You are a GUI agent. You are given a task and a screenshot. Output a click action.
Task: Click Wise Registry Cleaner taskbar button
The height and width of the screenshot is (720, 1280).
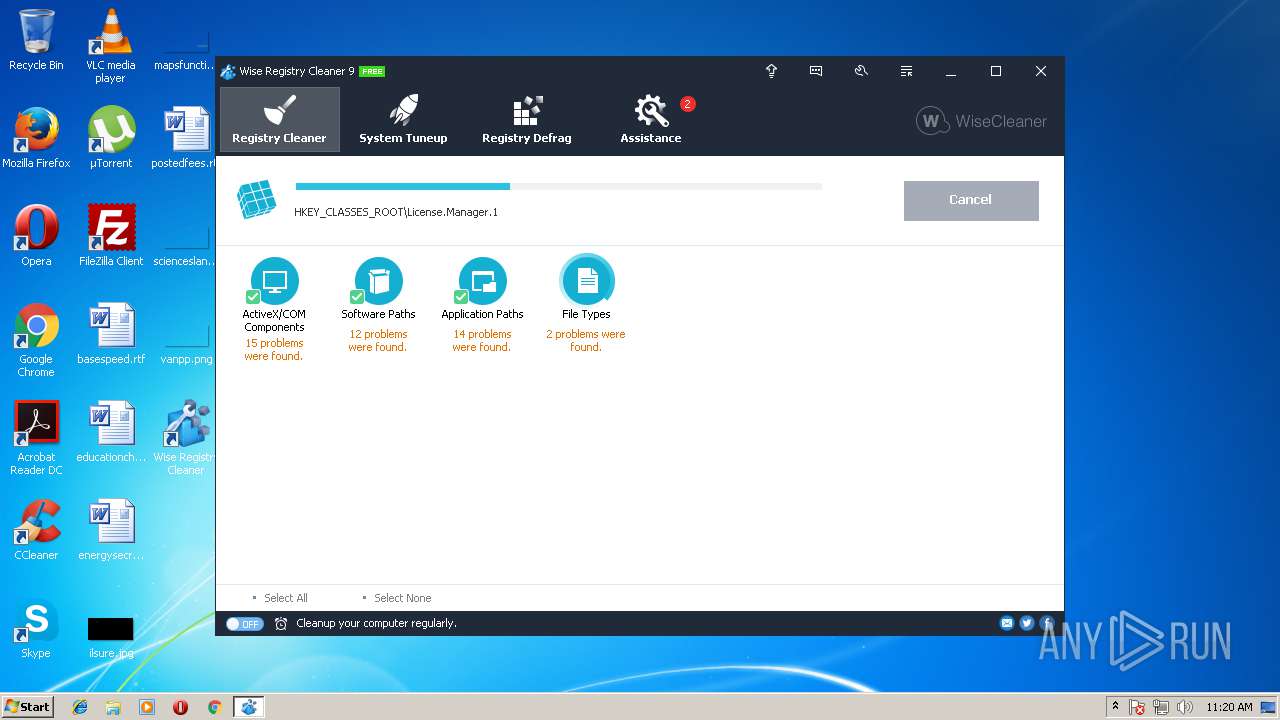(248, 707)
